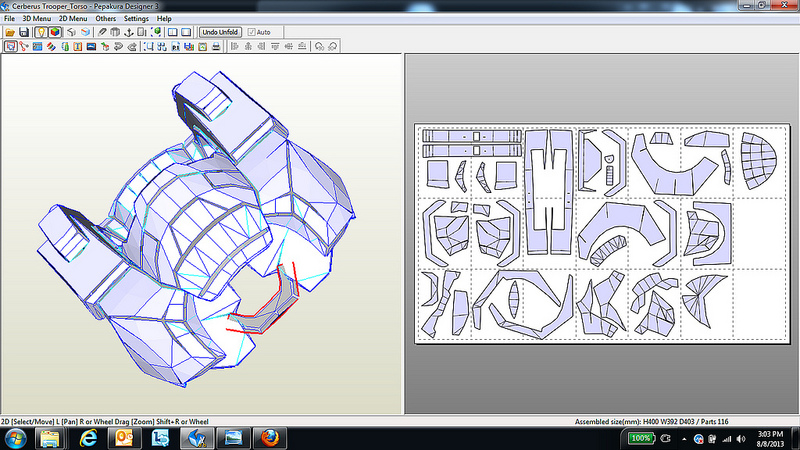
Task: Toggle the colored cube texture button
Action: tap(55, 32)
